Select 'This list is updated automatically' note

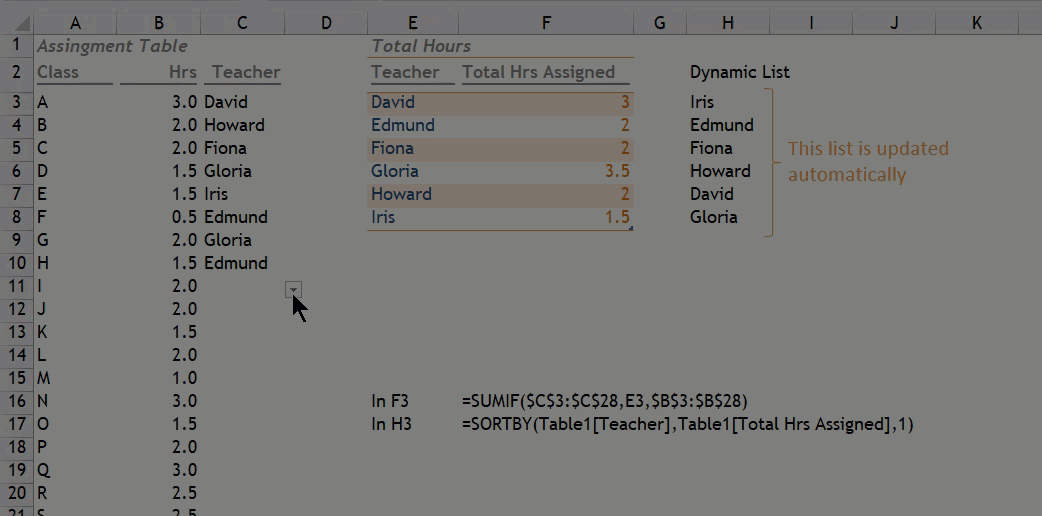pyautogui.click(x=867, y=161)
